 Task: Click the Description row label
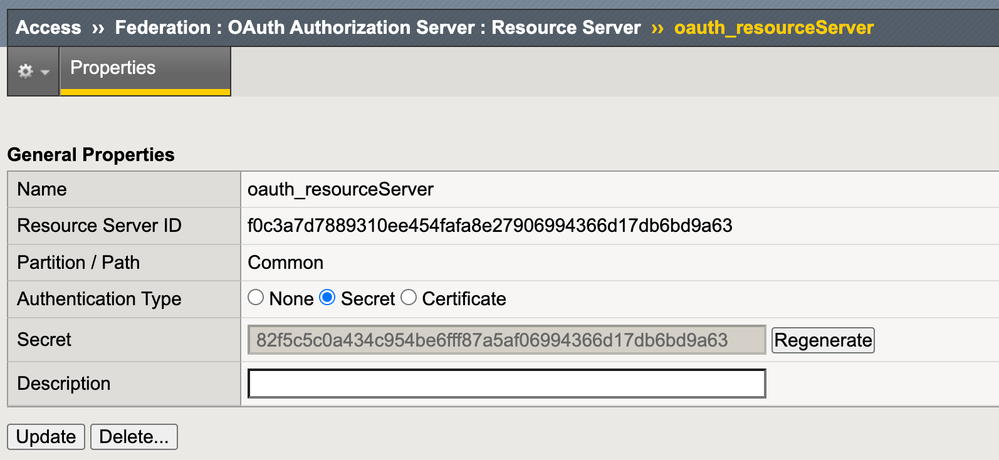pos(64,384)
